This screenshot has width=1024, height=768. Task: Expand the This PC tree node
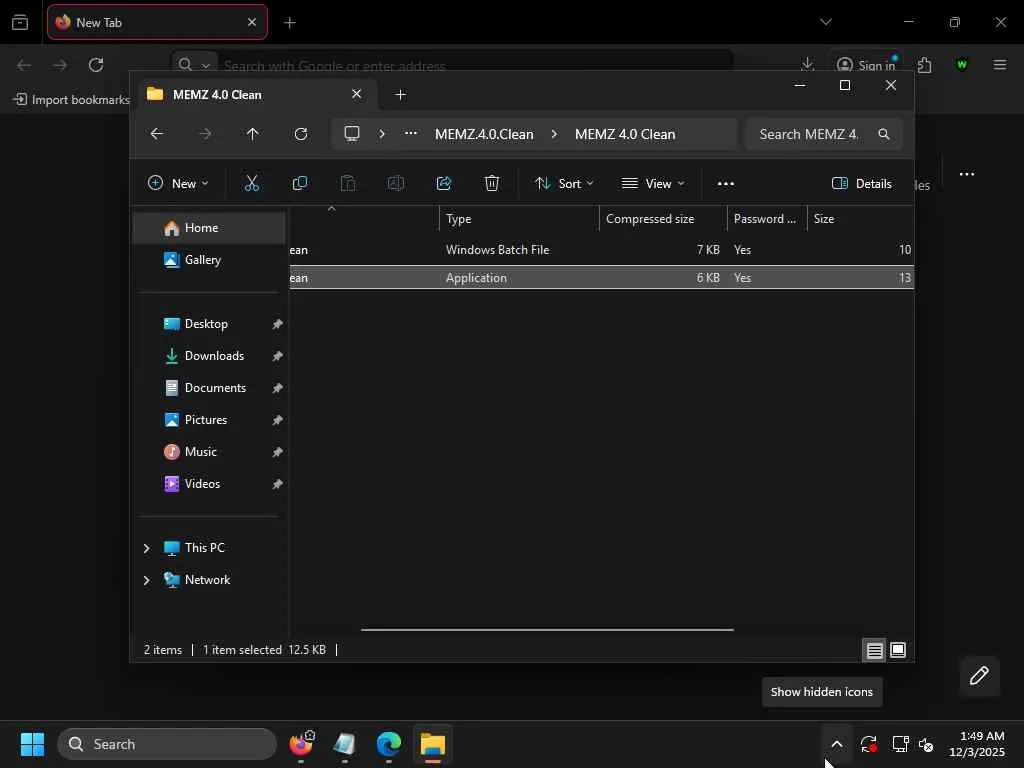click(x=147, y=548)
